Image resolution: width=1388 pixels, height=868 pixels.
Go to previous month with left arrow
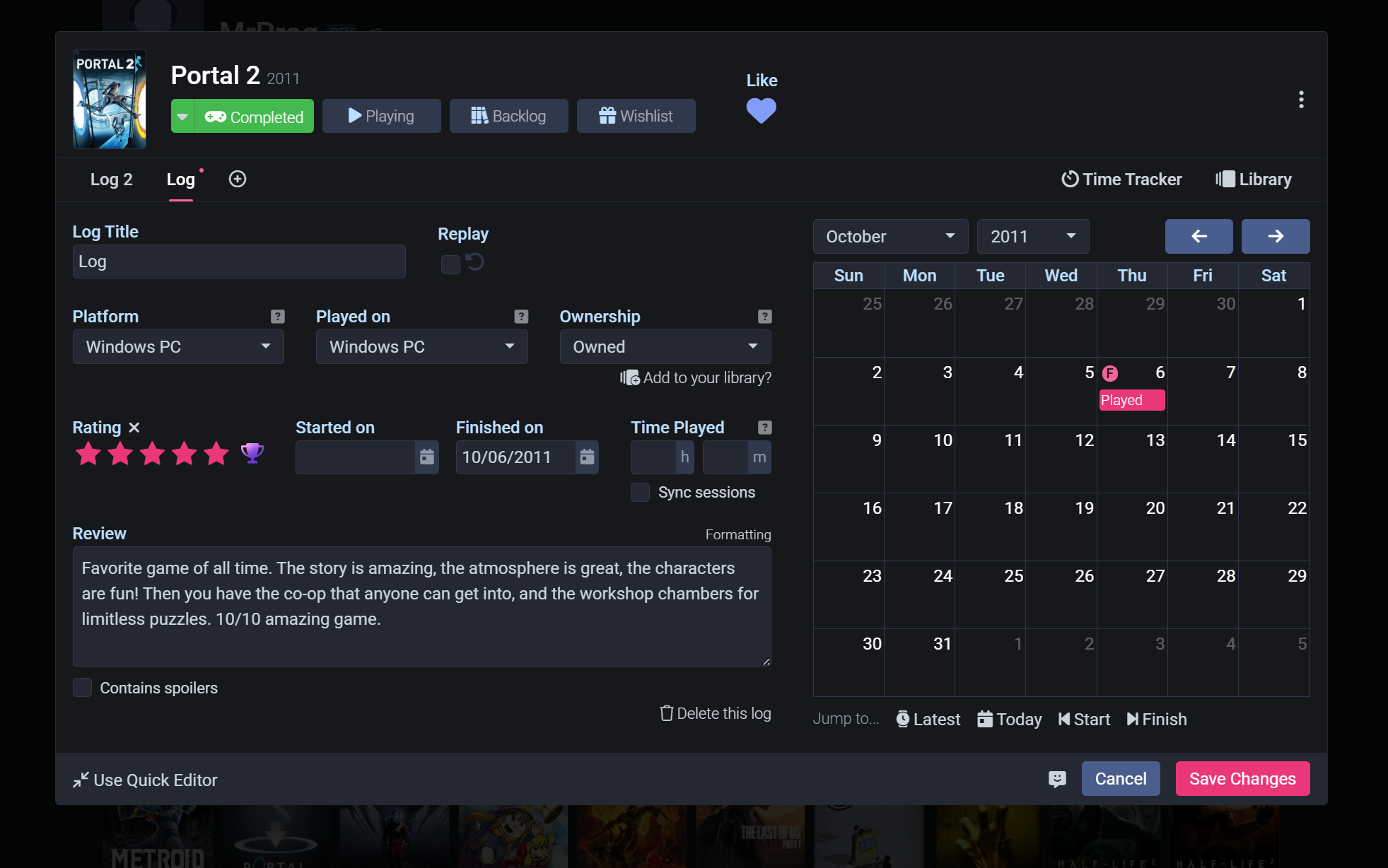pyautogui.click(x=1199, y=236)
